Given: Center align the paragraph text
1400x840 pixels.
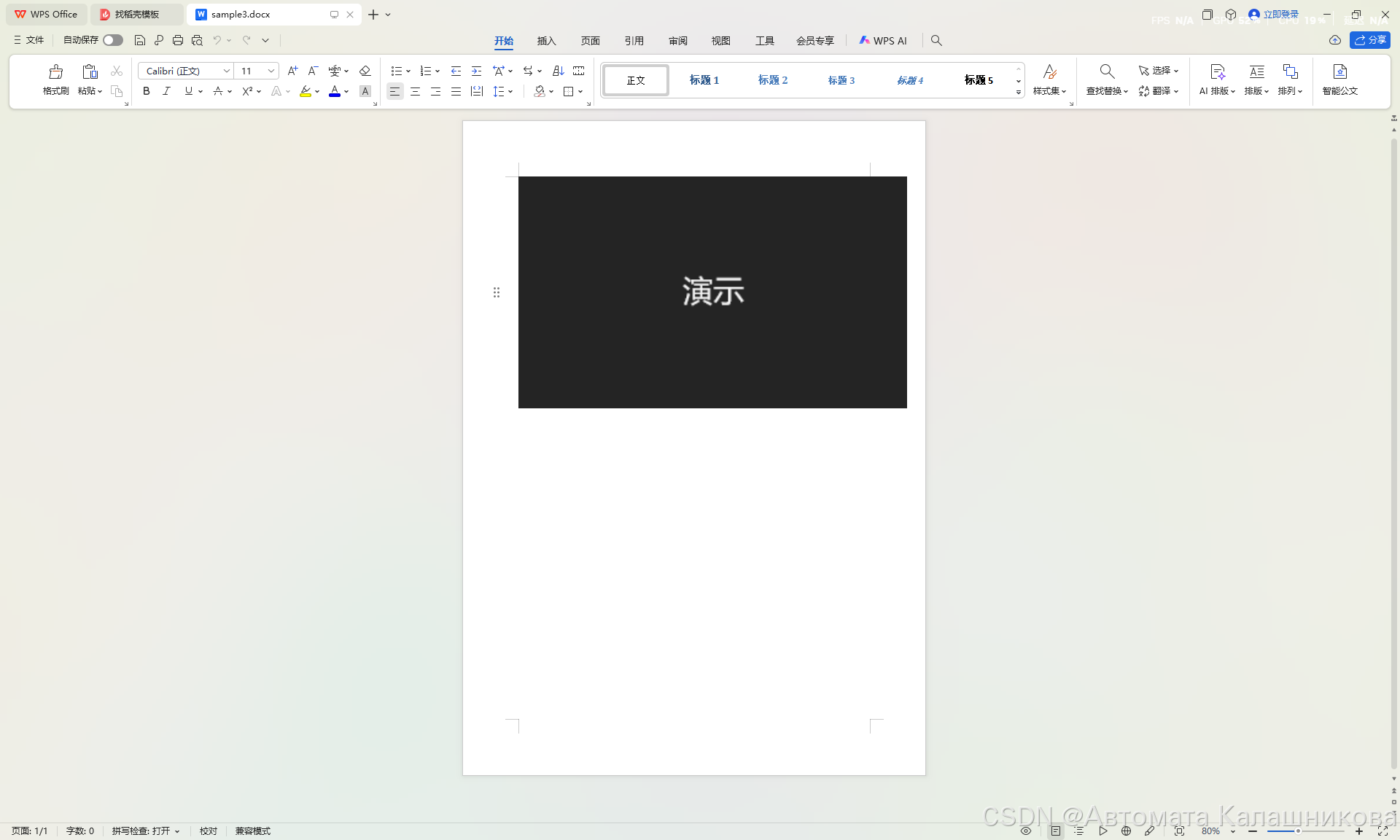Looking at the screenshot, I should point(415,91).
